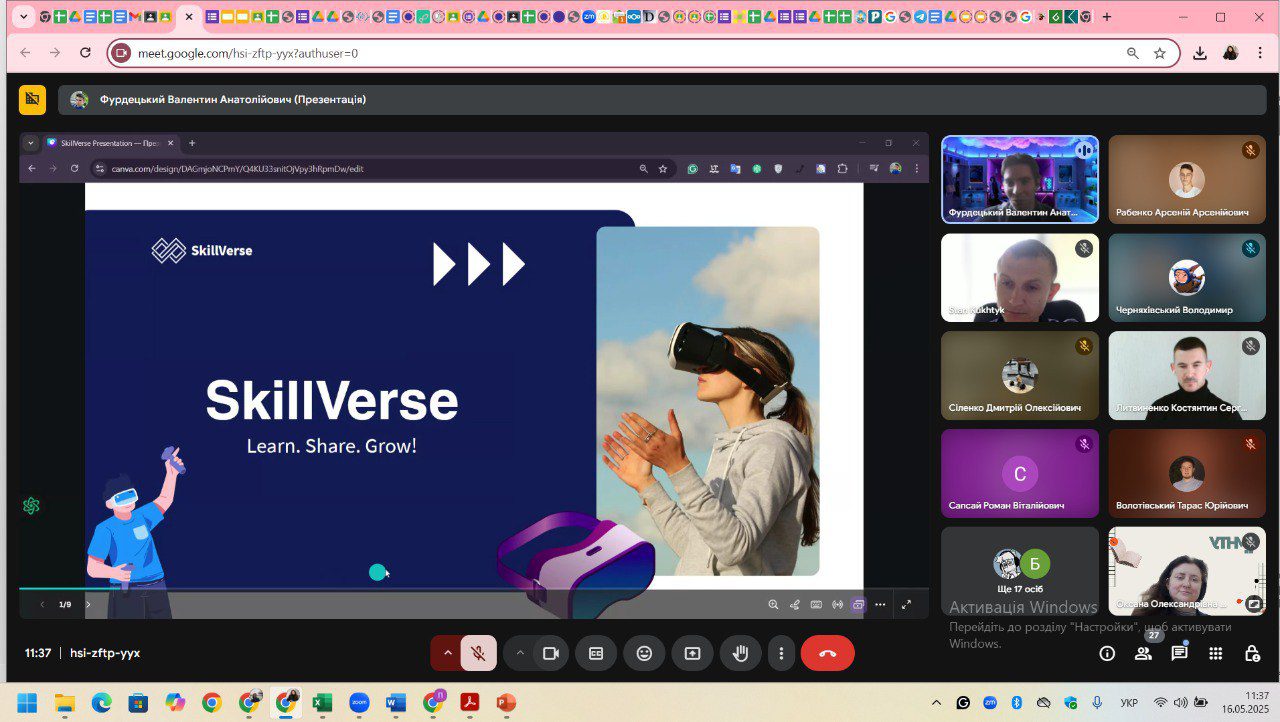
Task: Click ChatGPT-like green icon left of slide
Action: coord(31,506)
